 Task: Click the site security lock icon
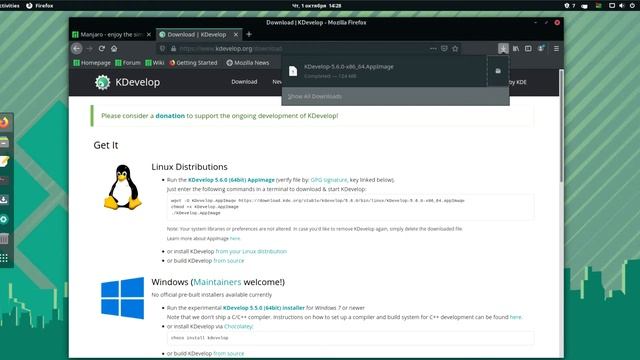[173, 49]
